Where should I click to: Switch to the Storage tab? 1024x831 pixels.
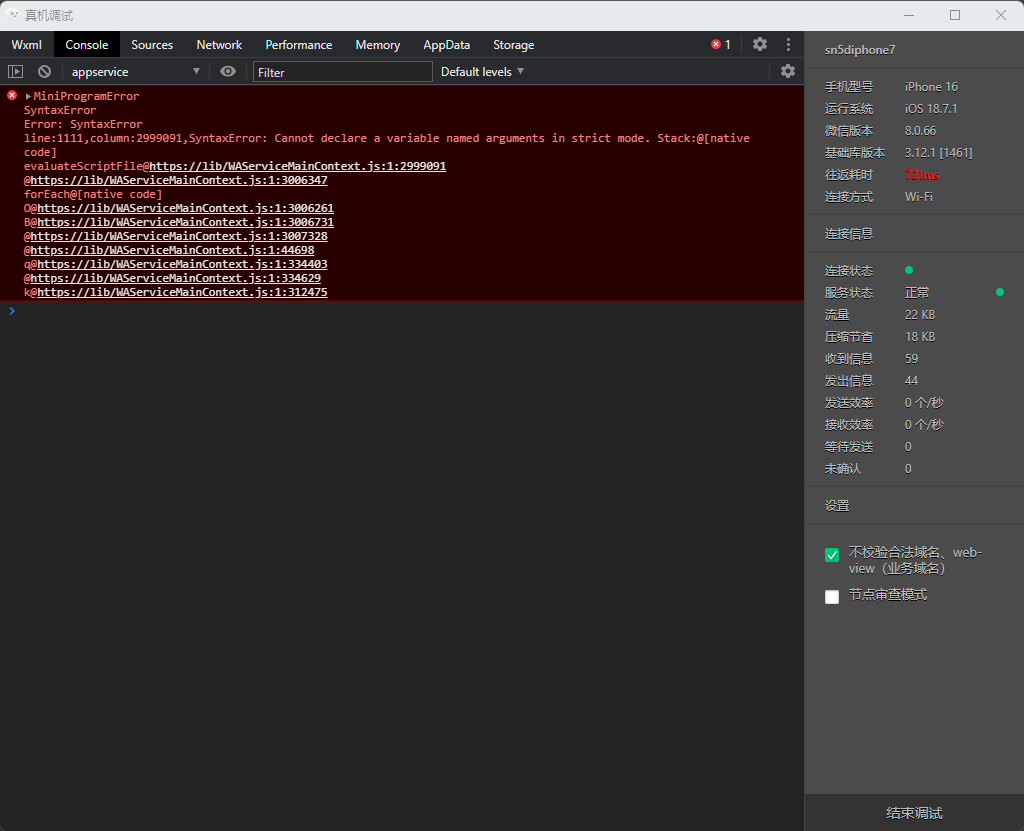(x=514, y=44)
